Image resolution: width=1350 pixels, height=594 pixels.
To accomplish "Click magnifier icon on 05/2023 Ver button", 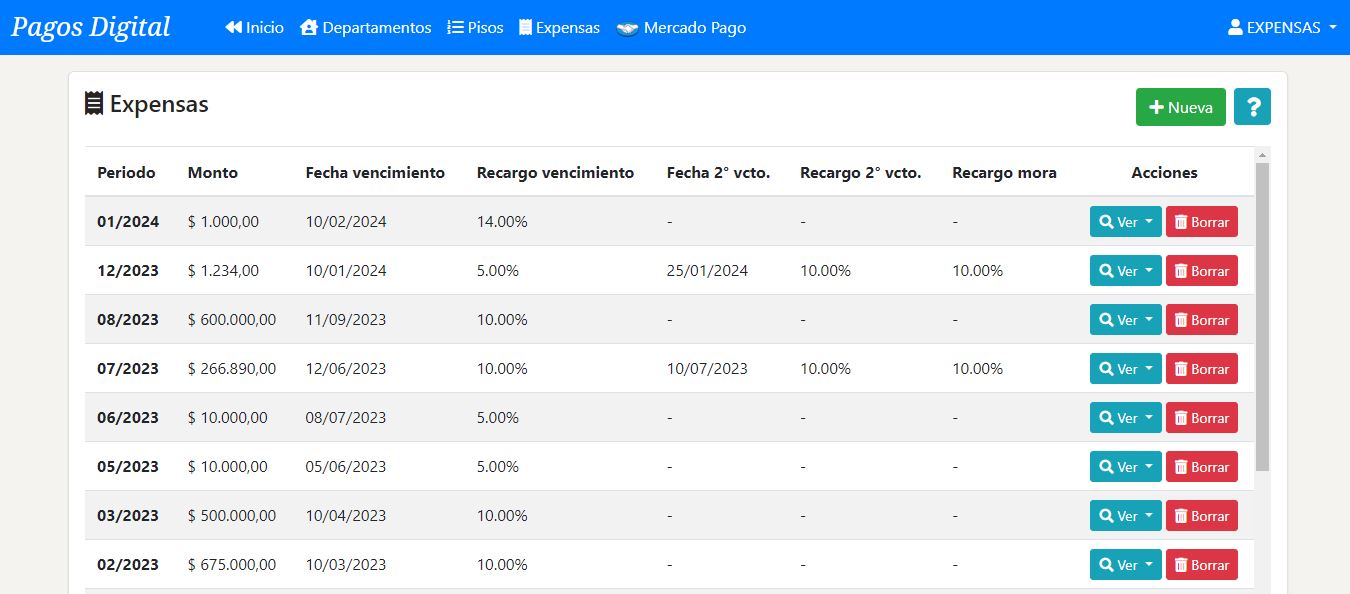I will (x=1106, y=467).
